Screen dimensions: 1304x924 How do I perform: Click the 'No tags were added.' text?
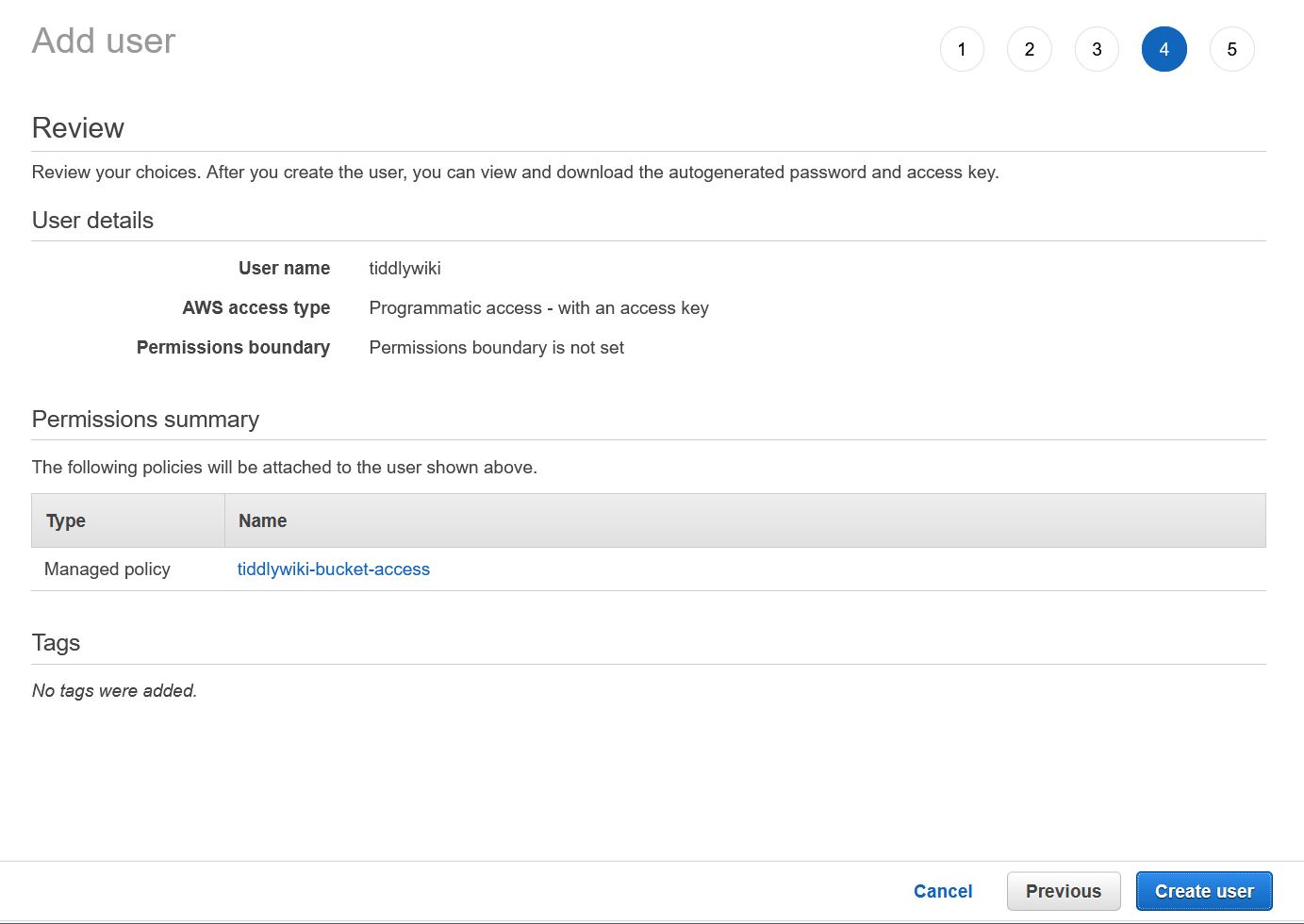(114, 691)
